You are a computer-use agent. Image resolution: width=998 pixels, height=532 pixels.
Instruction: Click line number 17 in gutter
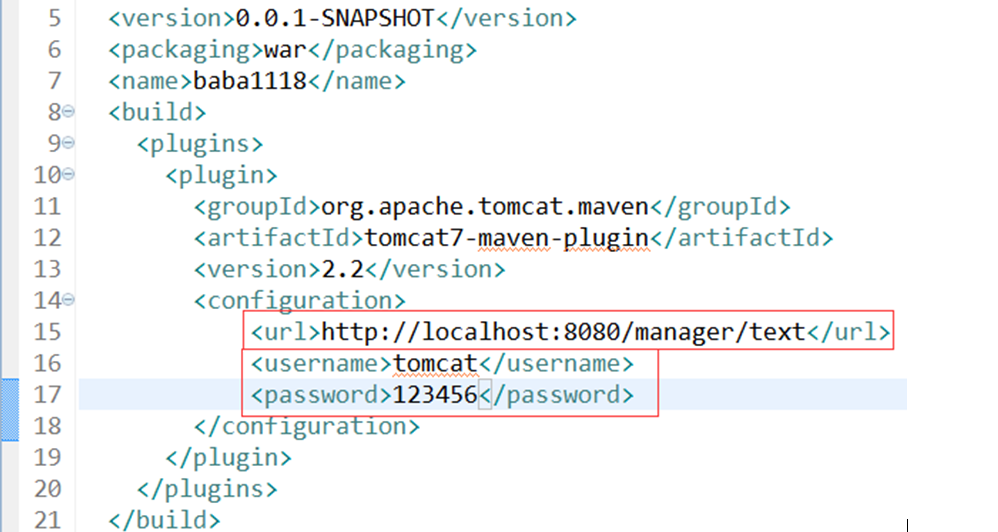pos(47,395)
